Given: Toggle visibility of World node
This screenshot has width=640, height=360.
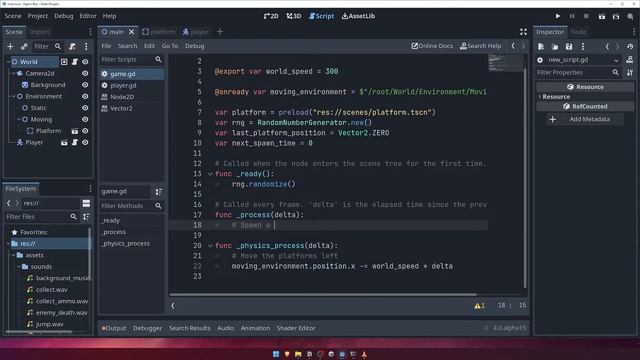Looking at the screenshot, I should (85, 62).
